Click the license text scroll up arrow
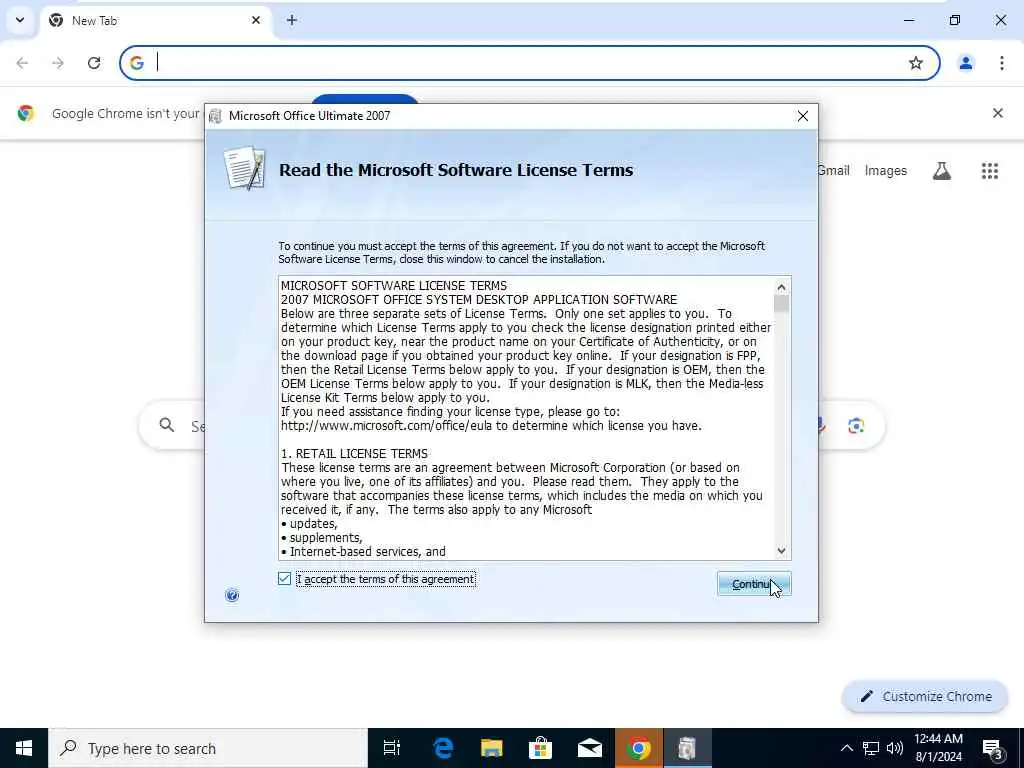 tap(781, 287)
